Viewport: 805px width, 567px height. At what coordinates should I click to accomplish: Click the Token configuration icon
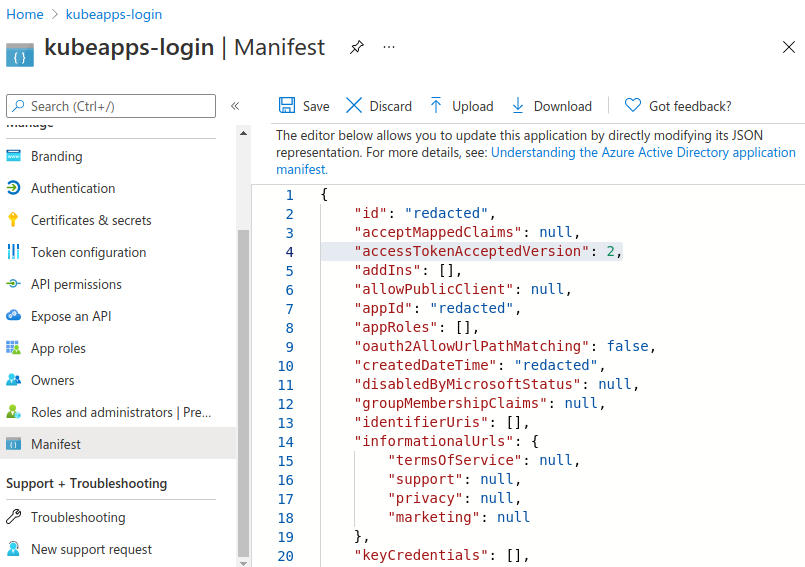tap(14, 252)
